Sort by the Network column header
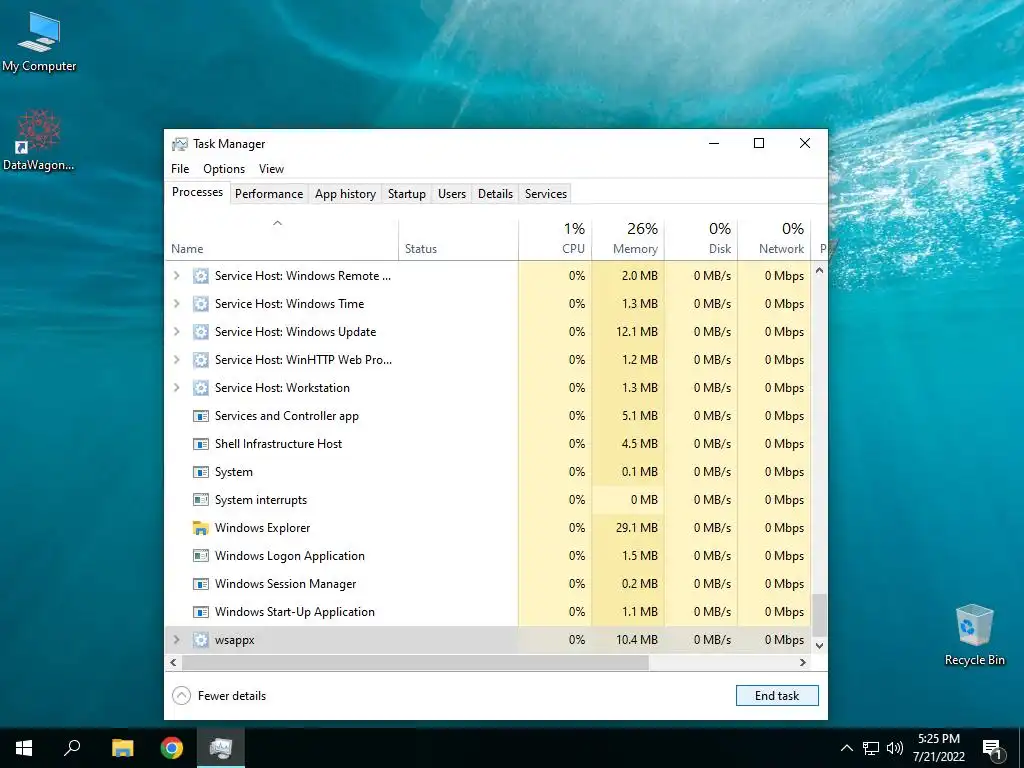Image resolution: width=1024 pixels, height=768 pixels. coord(775,239)
